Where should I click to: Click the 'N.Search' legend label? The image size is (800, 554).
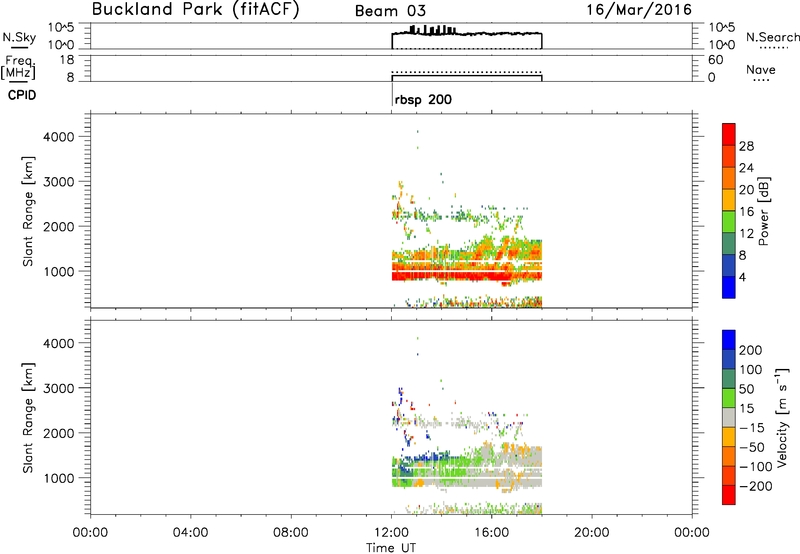coord(772,37)
